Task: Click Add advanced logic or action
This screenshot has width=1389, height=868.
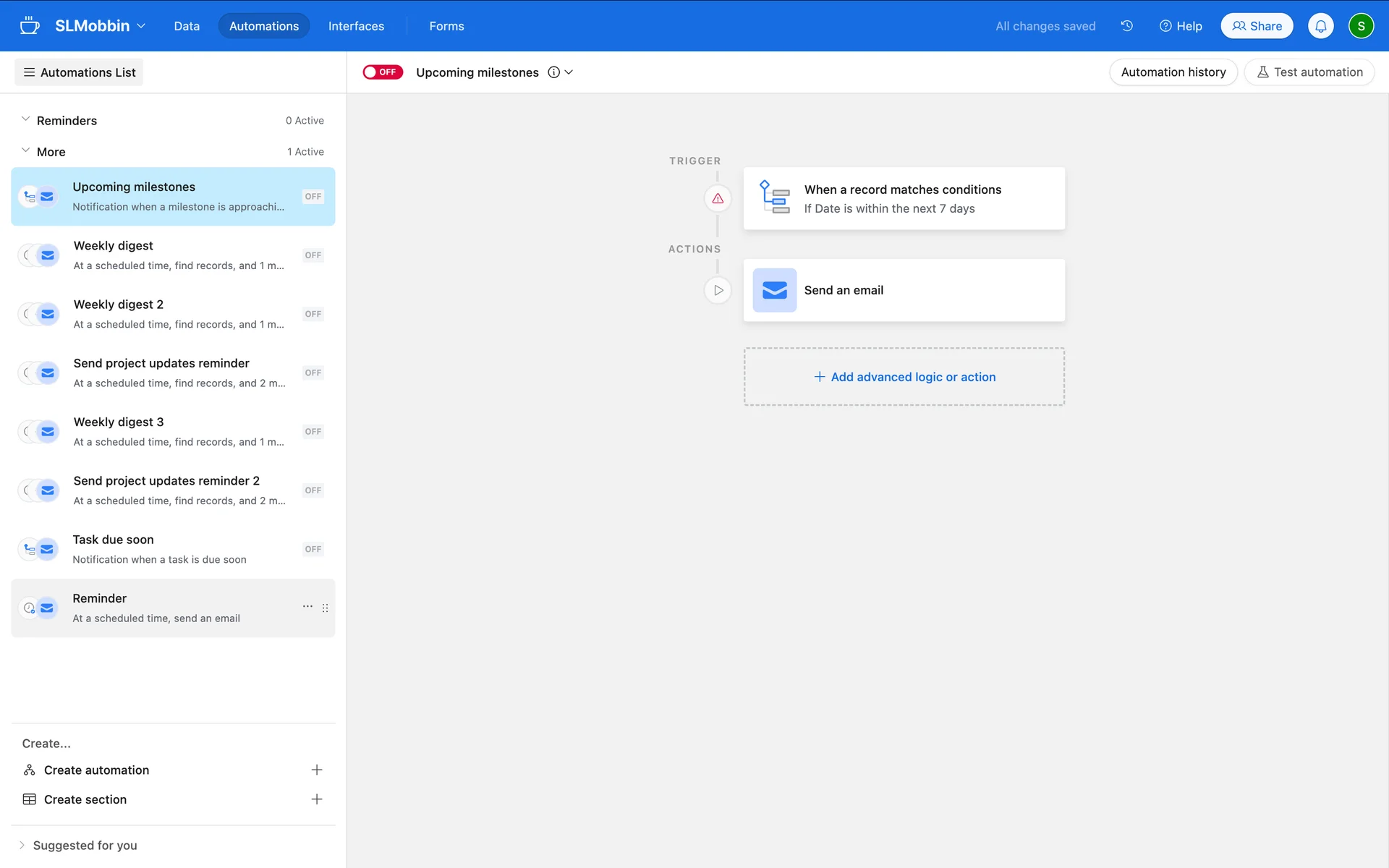Action: (x=904, y=377)
